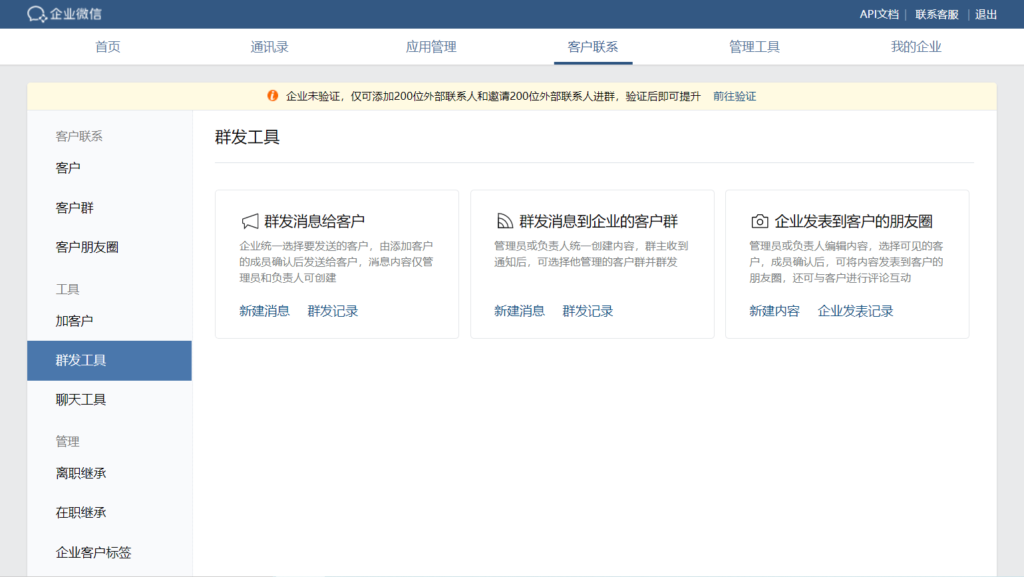
Task: Click the 管理 sidebar section label
Action: click(x=67, y=441)
